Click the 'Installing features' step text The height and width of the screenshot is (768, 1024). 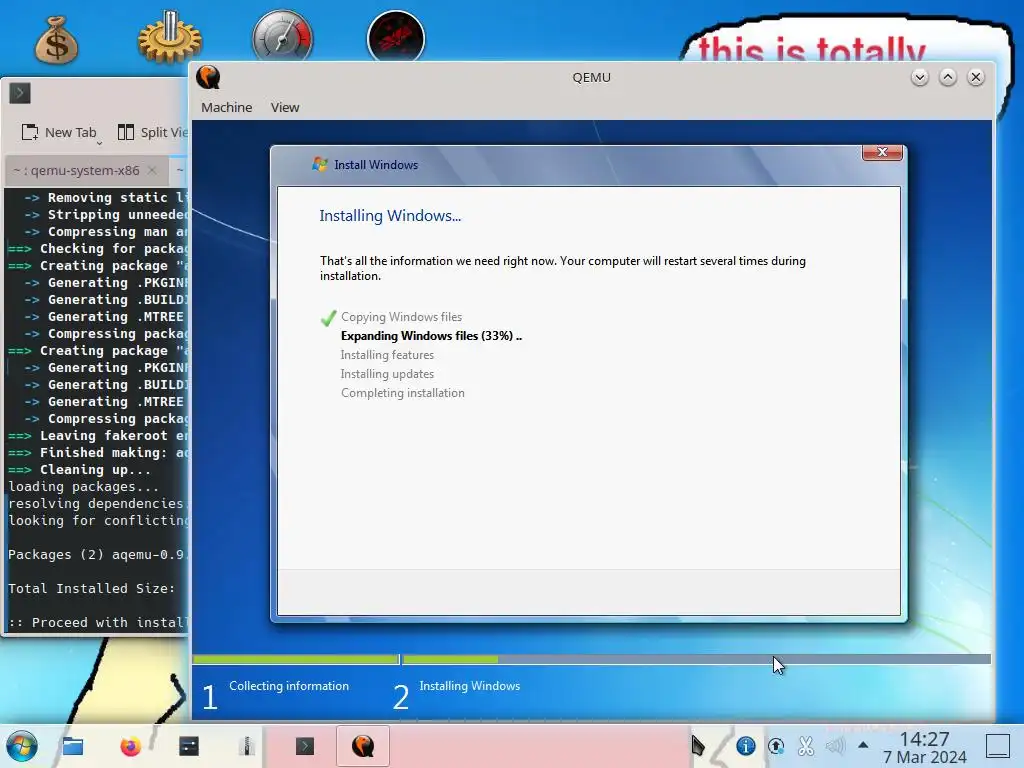click(387, 355)
